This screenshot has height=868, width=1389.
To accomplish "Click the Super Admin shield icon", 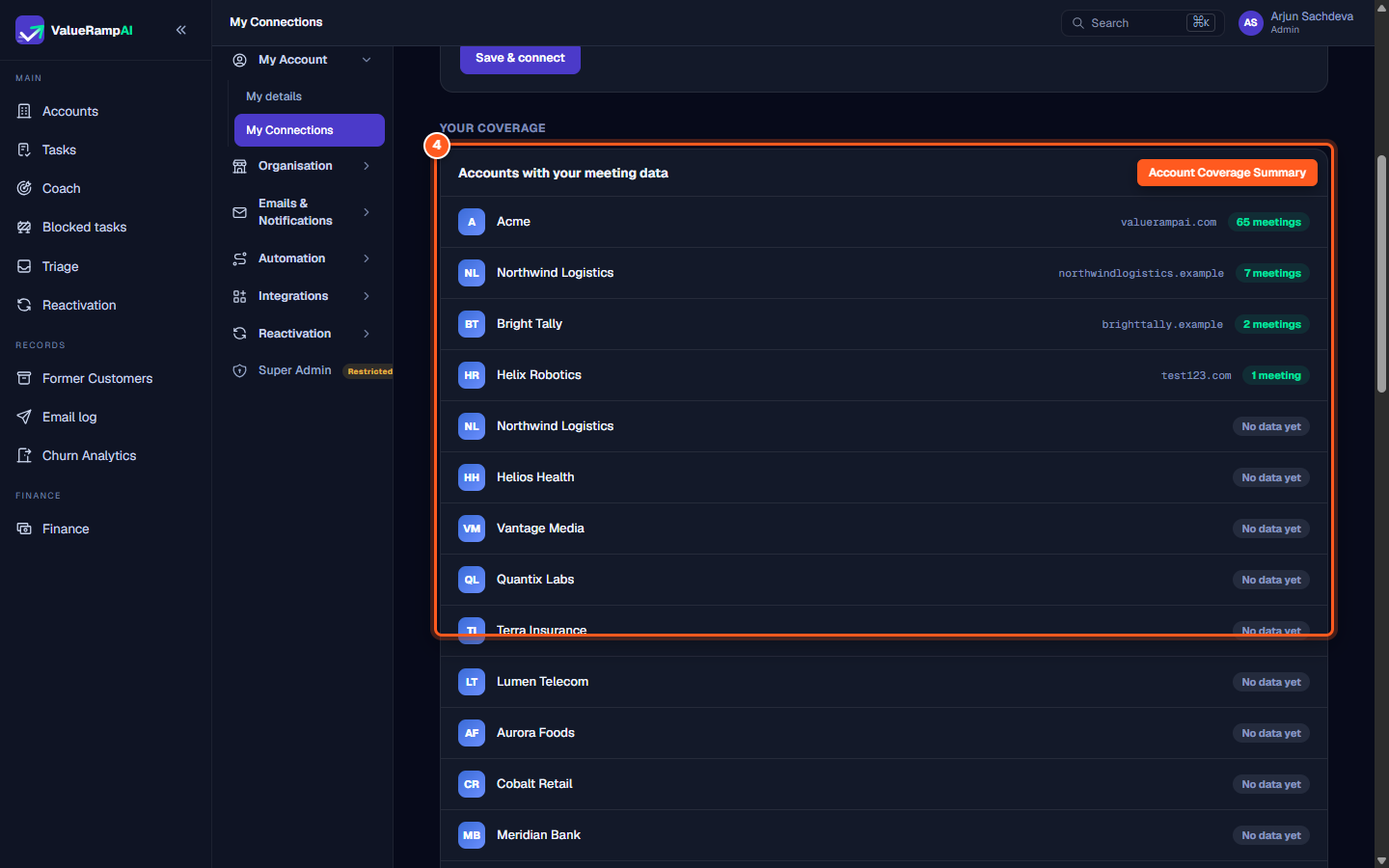I will pos(239,370).
